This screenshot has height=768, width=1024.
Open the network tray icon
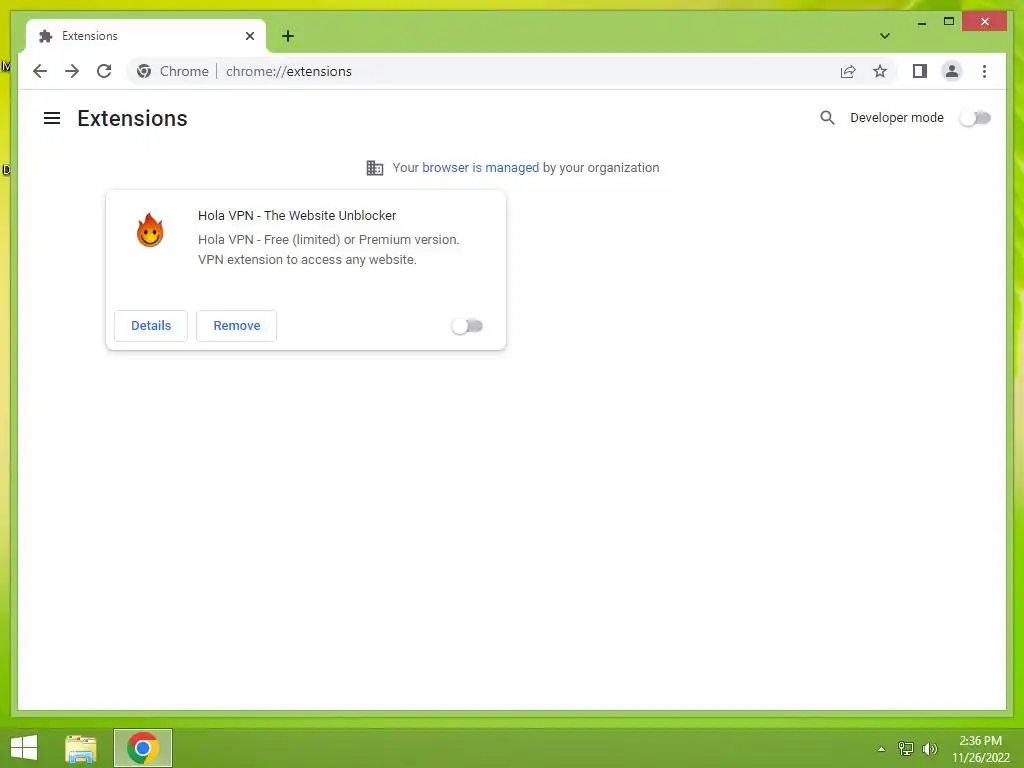pyautogui.click(x=905, y=749)
